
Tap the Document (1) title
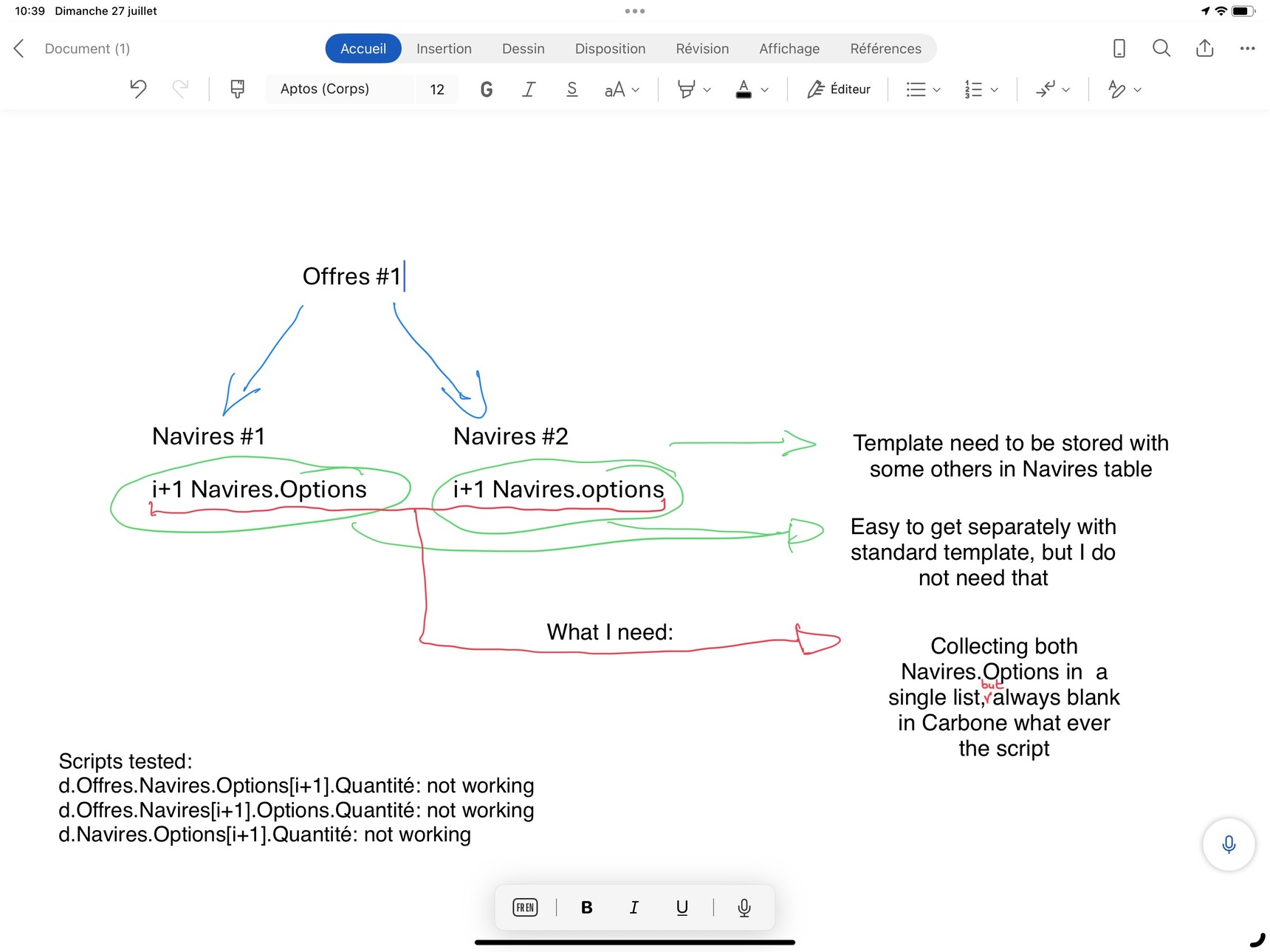click(x=87, y=49)
